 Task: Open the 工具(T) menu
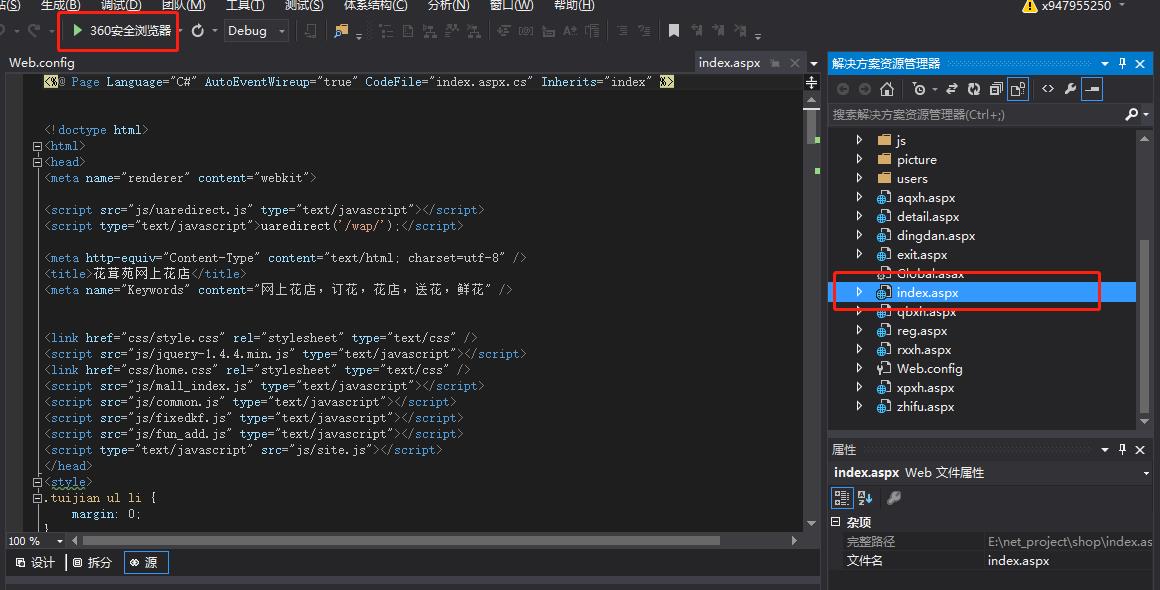244,5
